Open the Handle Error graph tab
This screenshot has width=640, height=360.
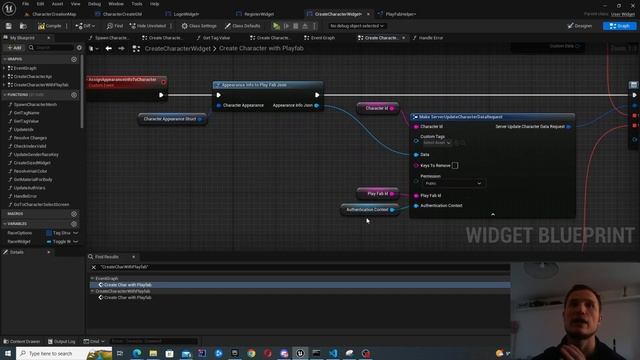tap(428, 38)
